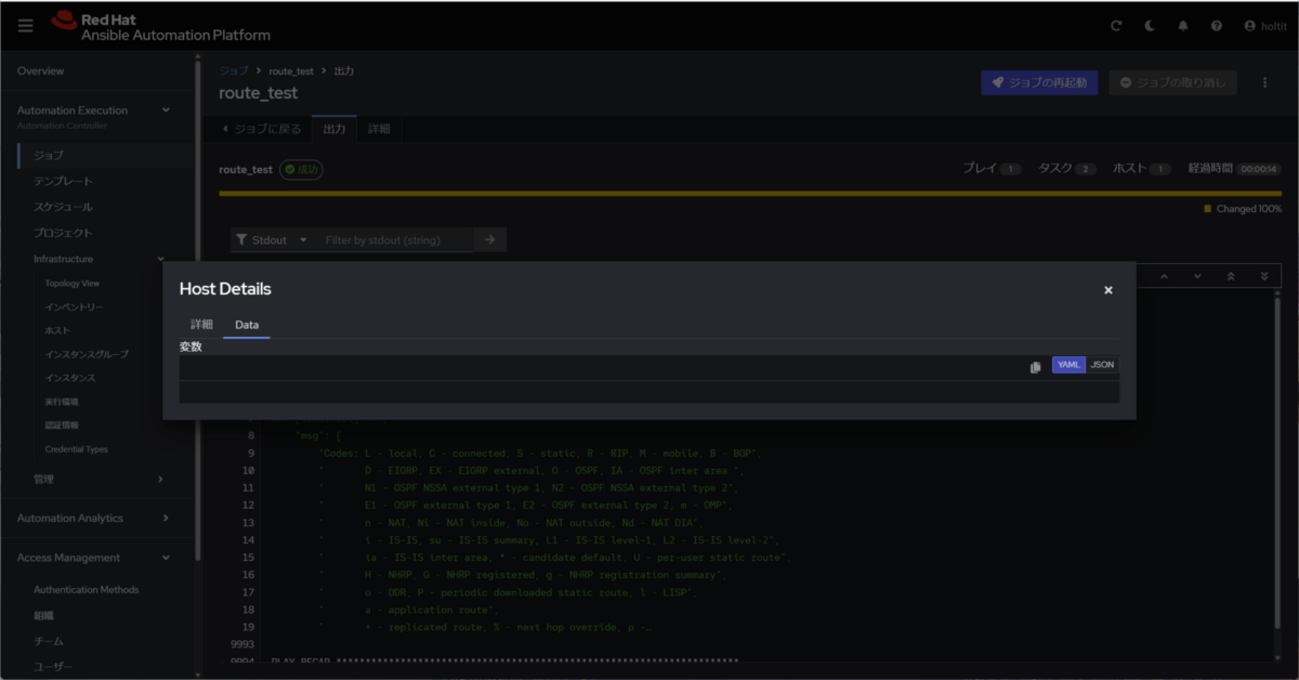Viewport: 1299px width, 680px height.
Task: Click the refresh icon in header
Action: [x=1116, y=26]
